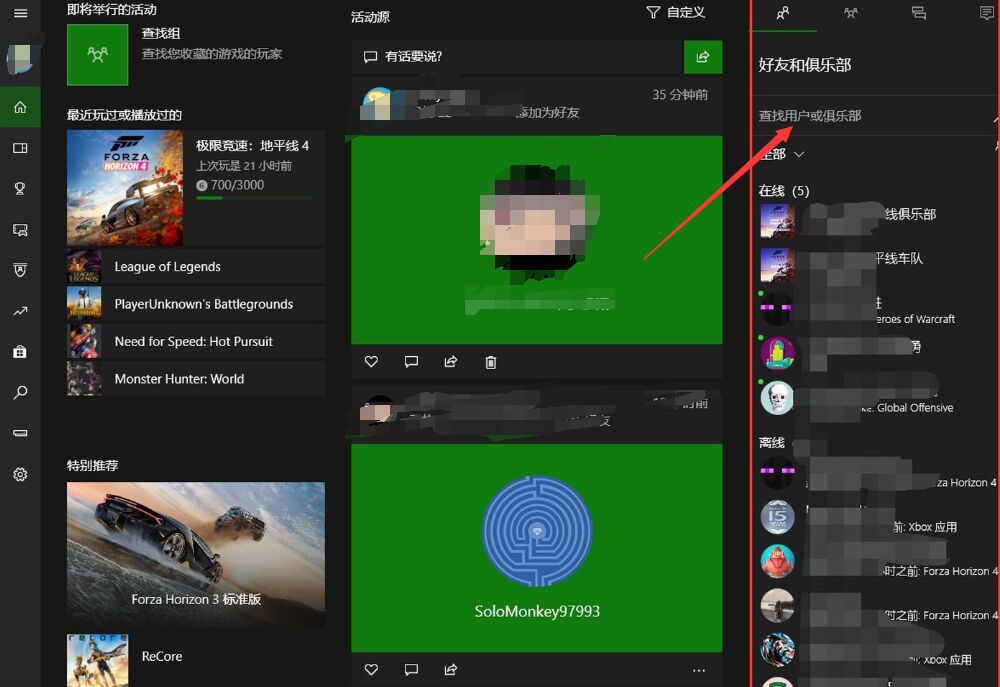Click the 上次玩是 21 小时前 text
1000x687 pixels.
coord(244,166)
